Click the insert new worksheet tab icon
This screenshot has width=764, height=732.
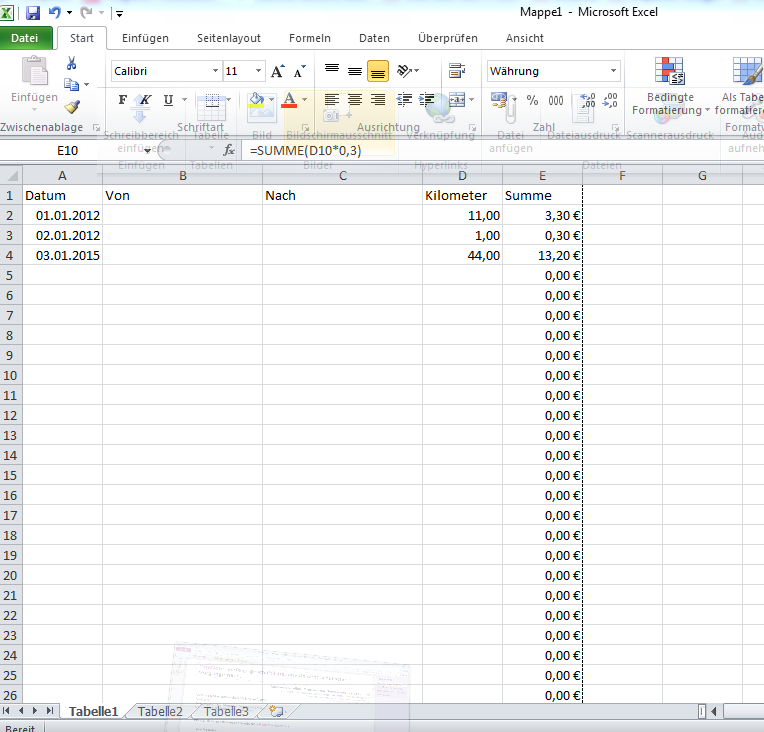point(276,711)
